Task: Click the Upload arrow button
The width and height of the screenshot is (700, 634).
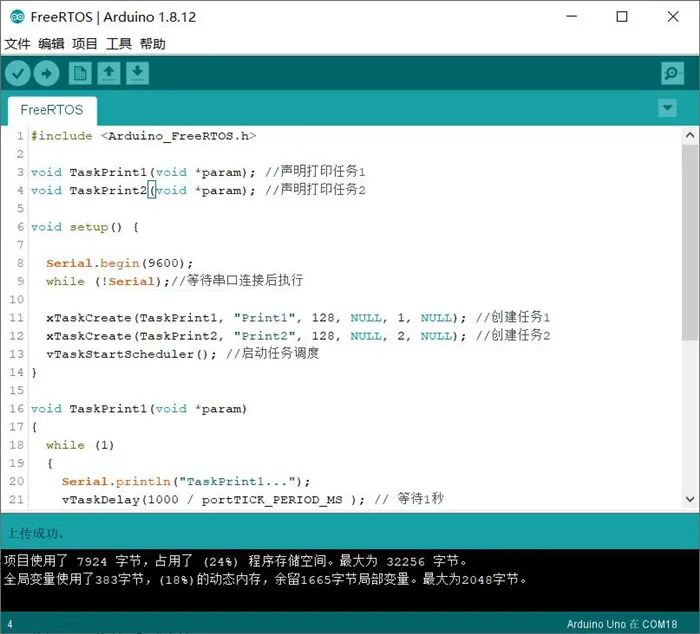Action: coord(46,73)
